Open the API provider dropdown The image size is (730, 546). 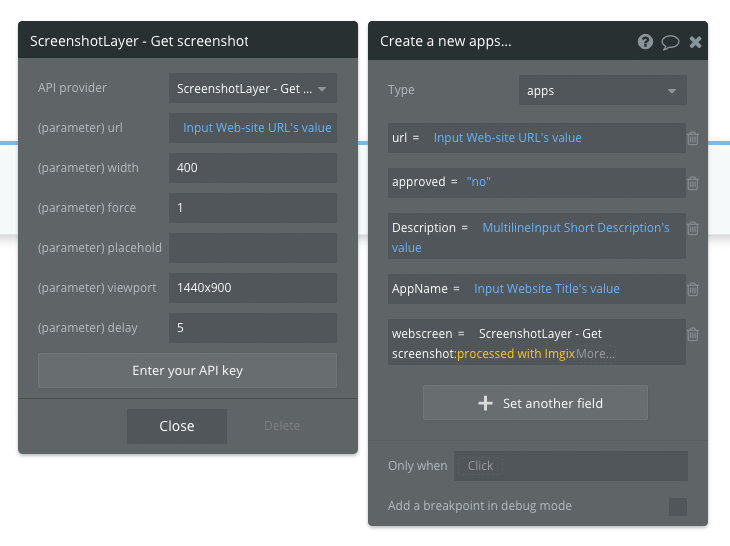[252, 89]
